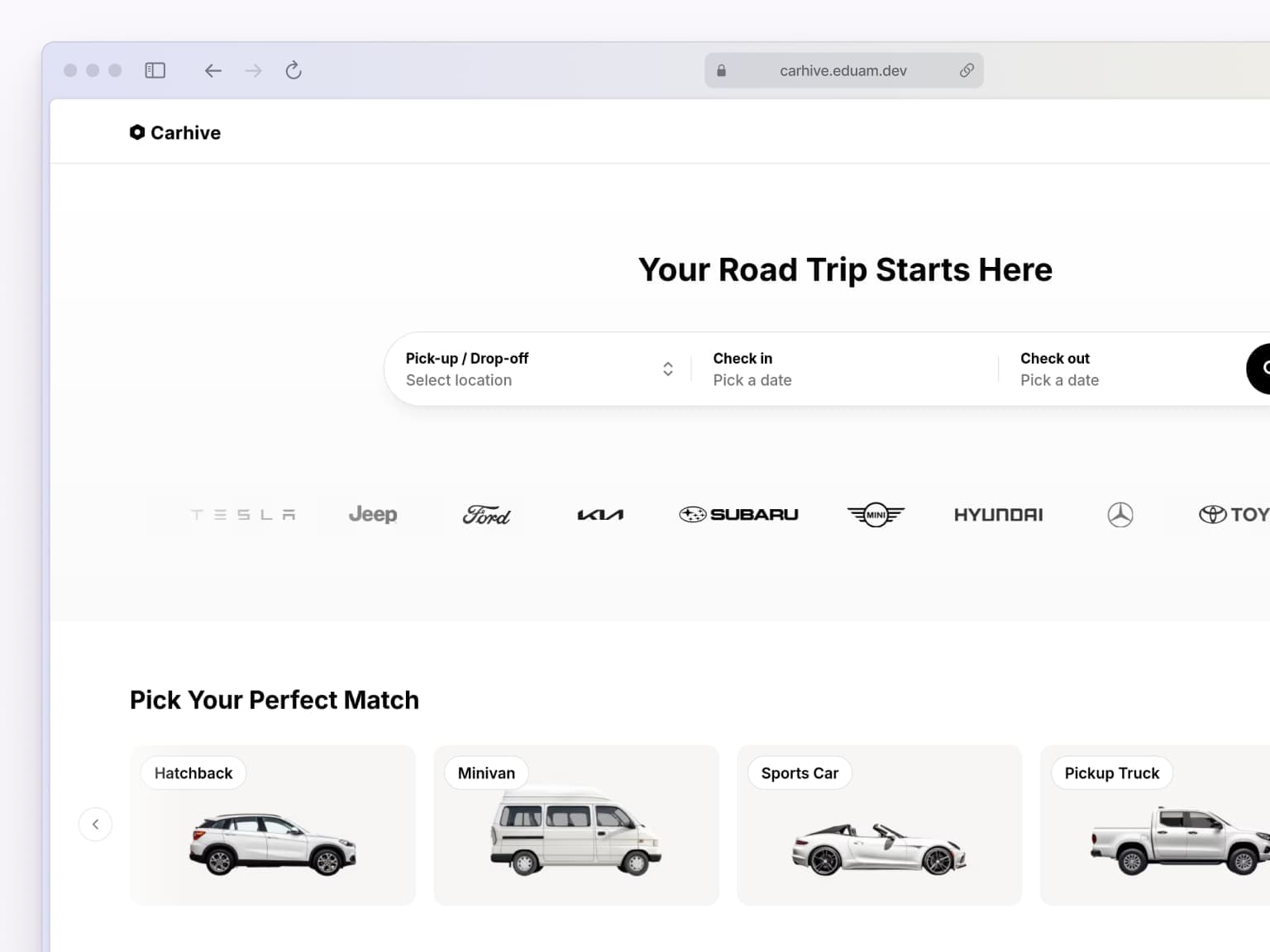The height and width of the screenshot is (952, 1270).
Task: Select the Mercedes-Benz star logo
Action: point(1120,515)
